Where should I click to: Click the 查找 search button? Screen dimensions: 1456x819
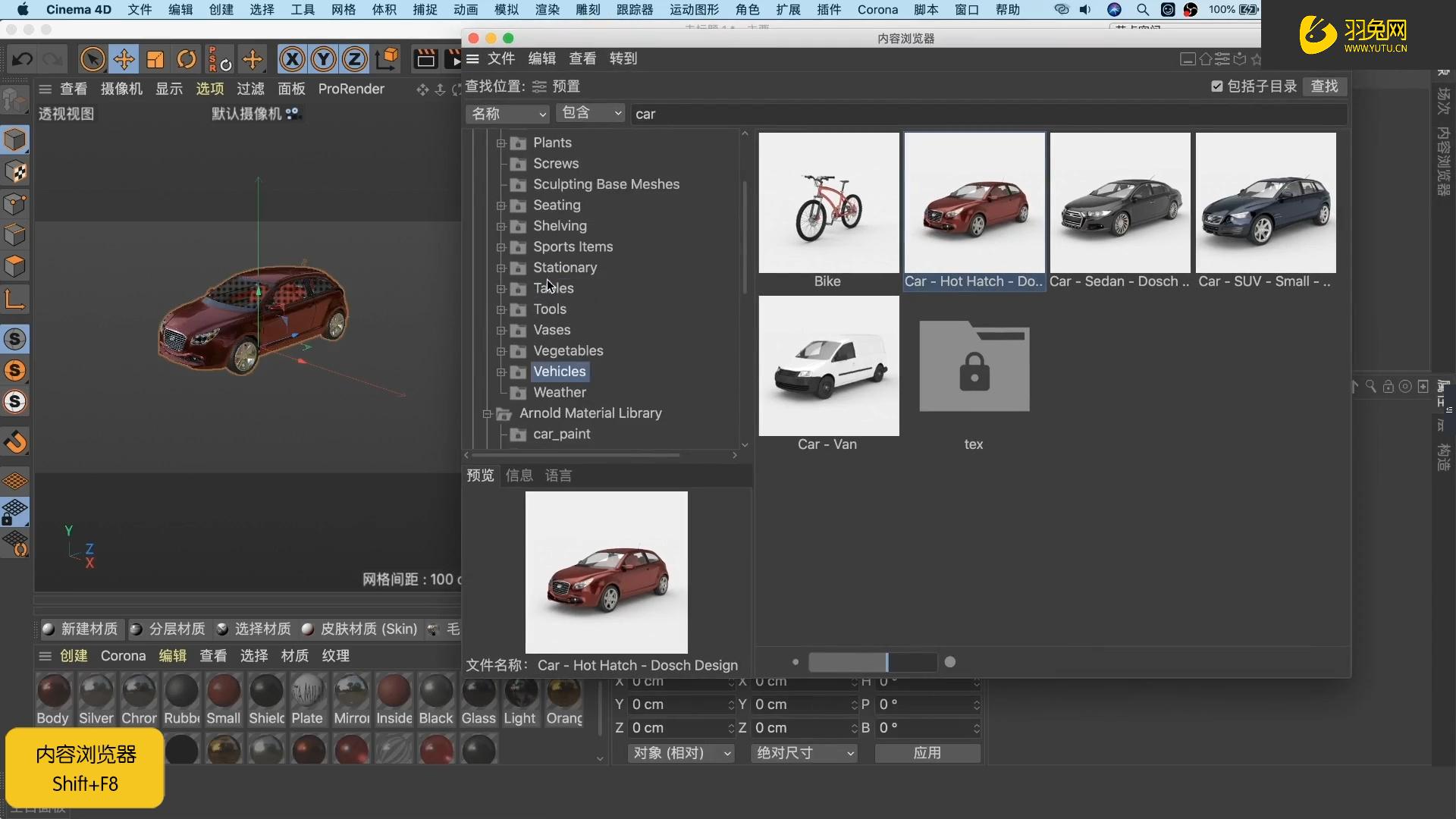click(1324, 86)
